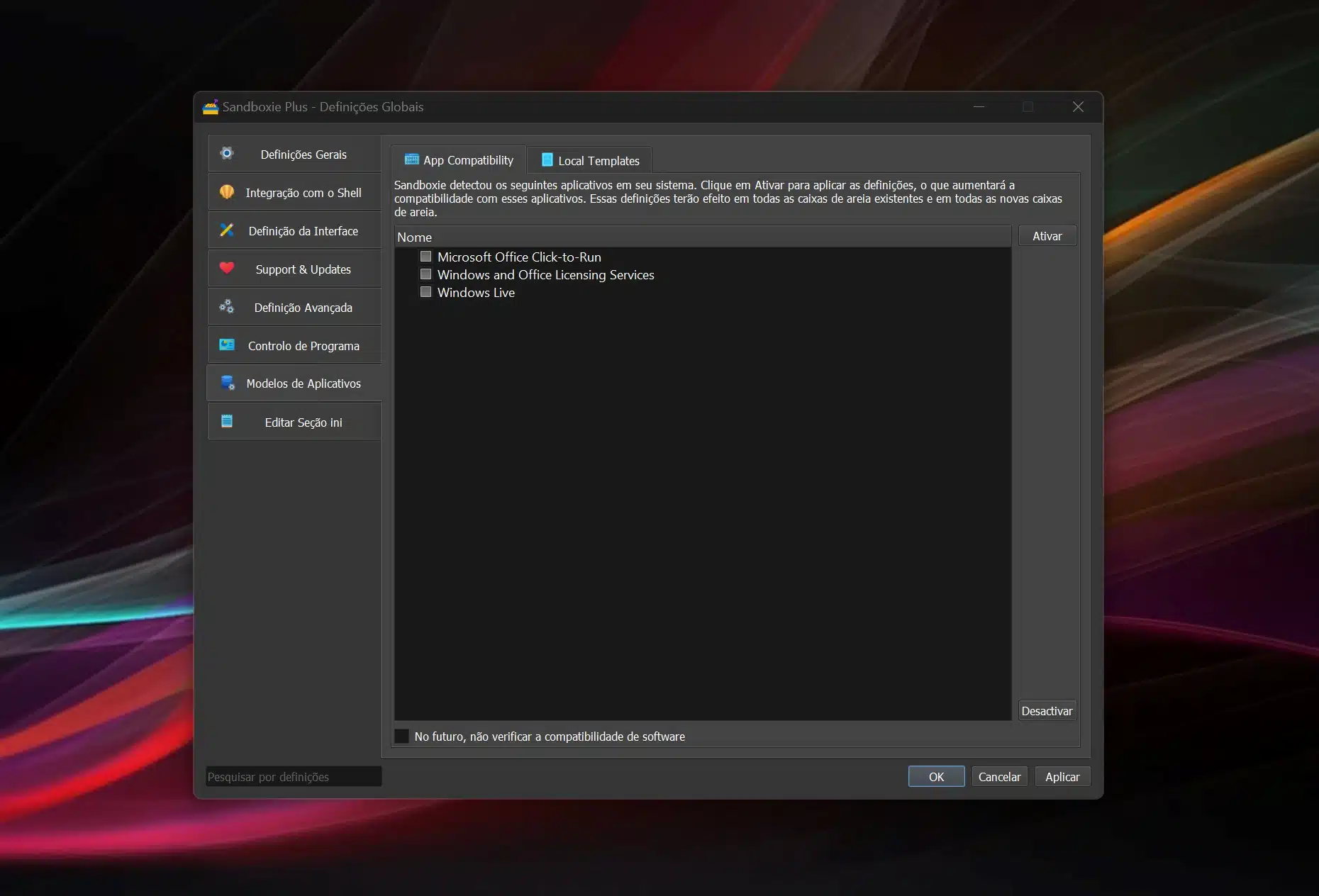Screen dimensions: 1319x896
Task: Select Definição Avançada in the sidebar
Action: tap(294, 307)
